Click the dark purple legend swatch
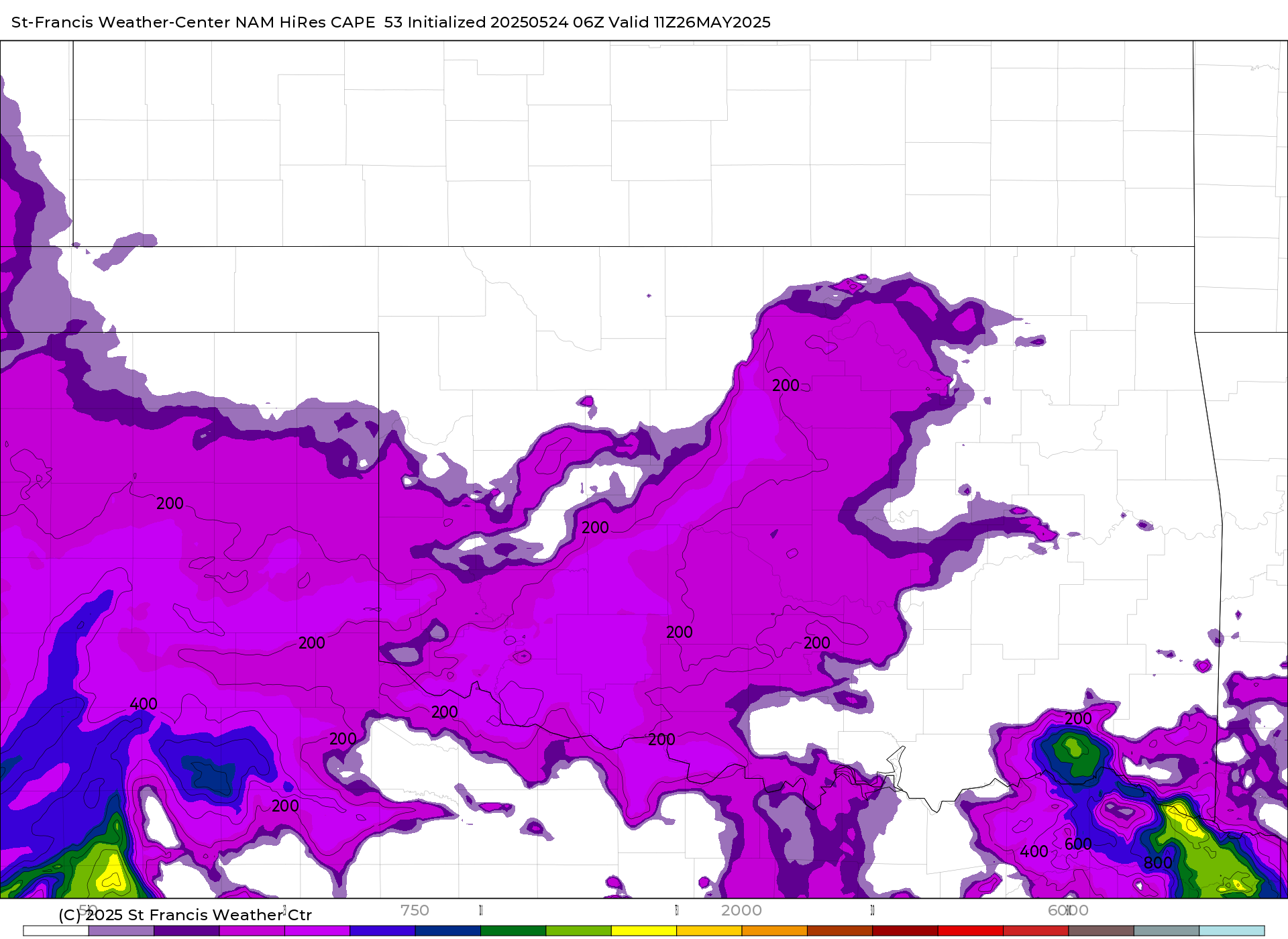 coord(186,931)
